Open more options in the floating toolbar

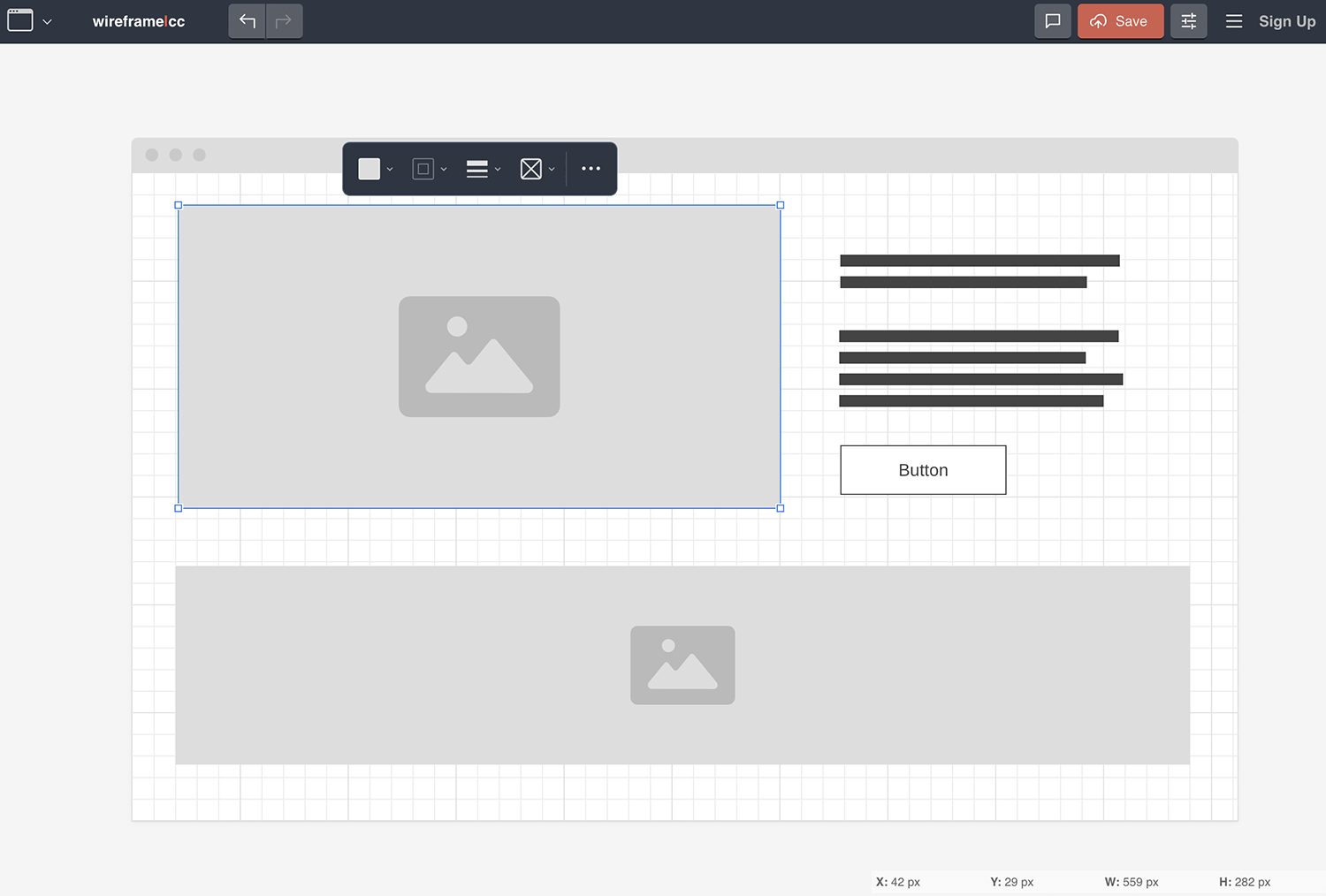coord(591,169)
